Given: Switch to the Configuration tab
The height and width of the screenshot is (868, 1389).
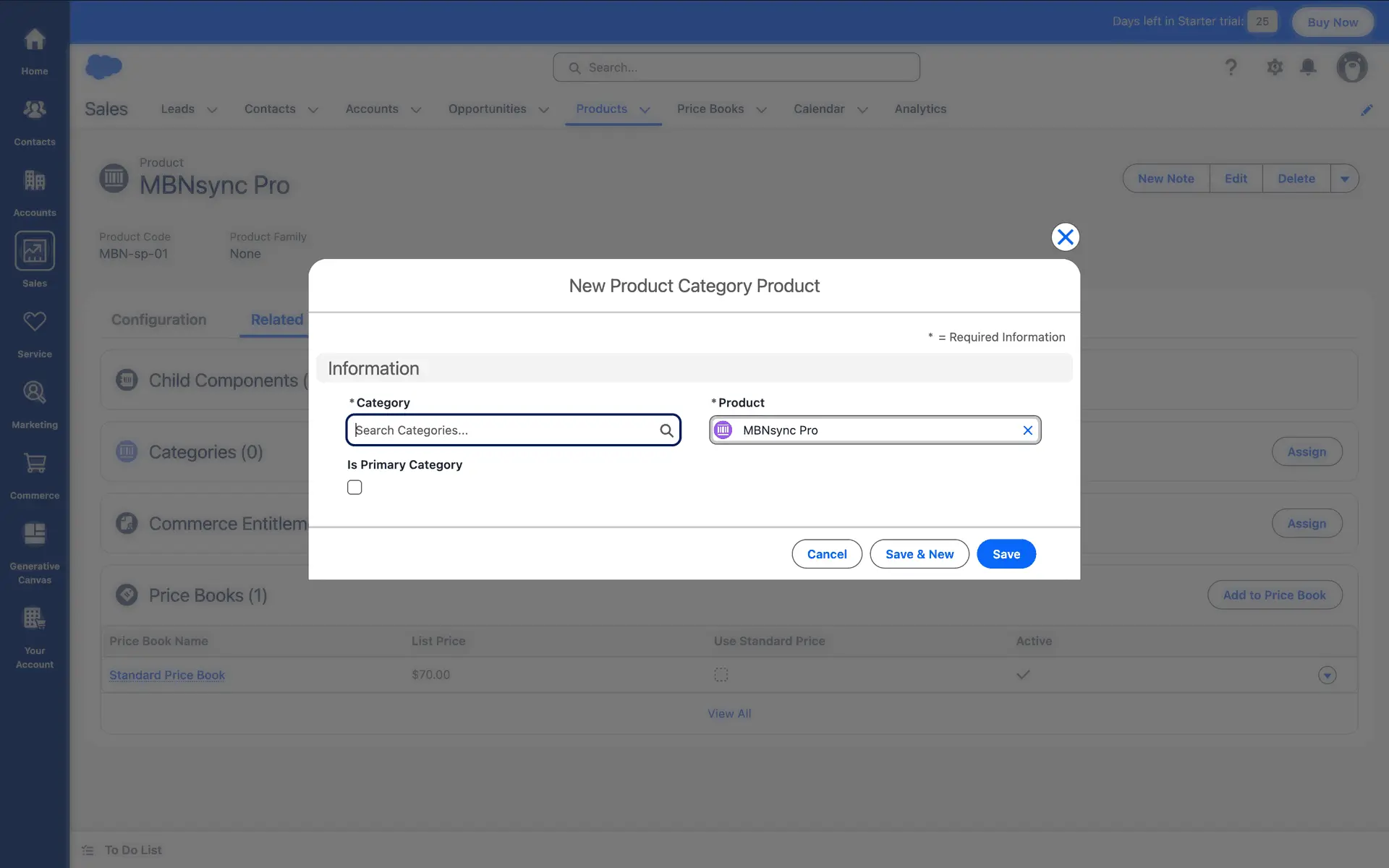Looking at the screenshot, I should pyautogui.click(x=158, y=320).
